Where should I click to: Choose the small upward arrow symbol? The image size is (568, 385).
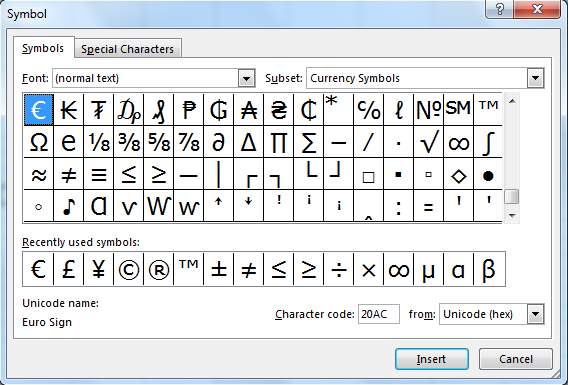pyautogui.click(x=219, y=206)
